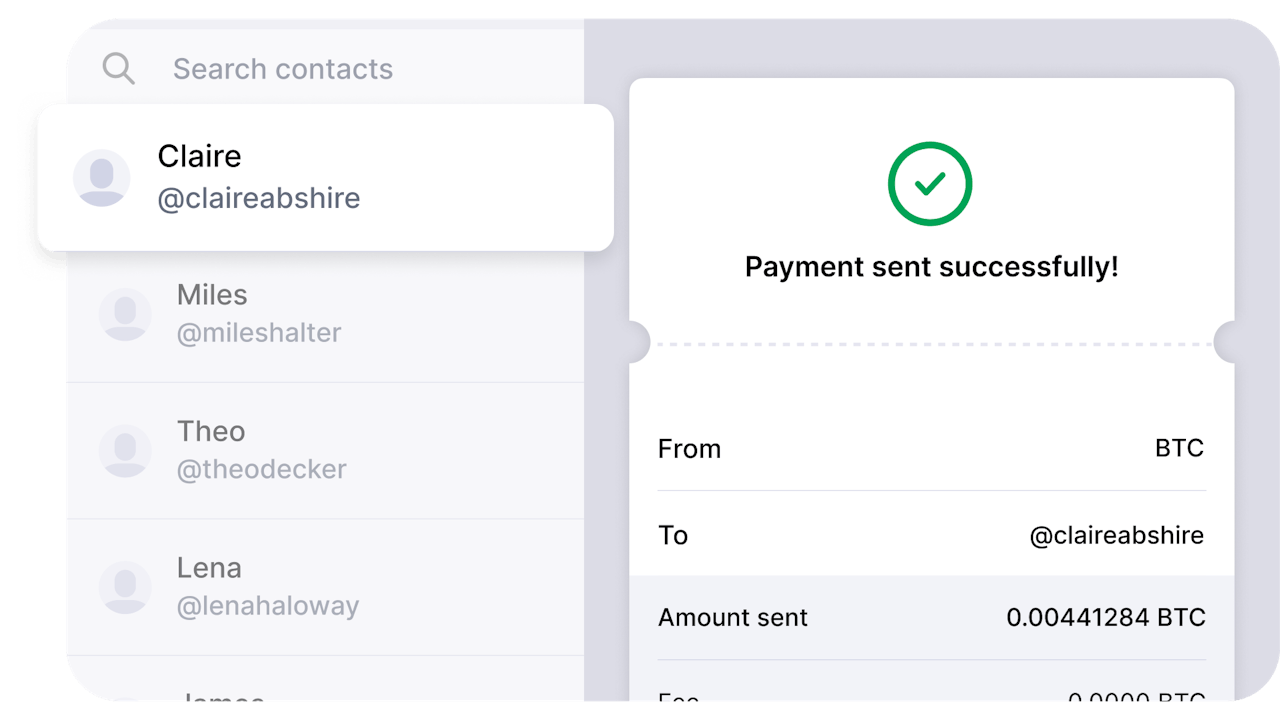Click the search magnifier icon

tap(118, 68)
